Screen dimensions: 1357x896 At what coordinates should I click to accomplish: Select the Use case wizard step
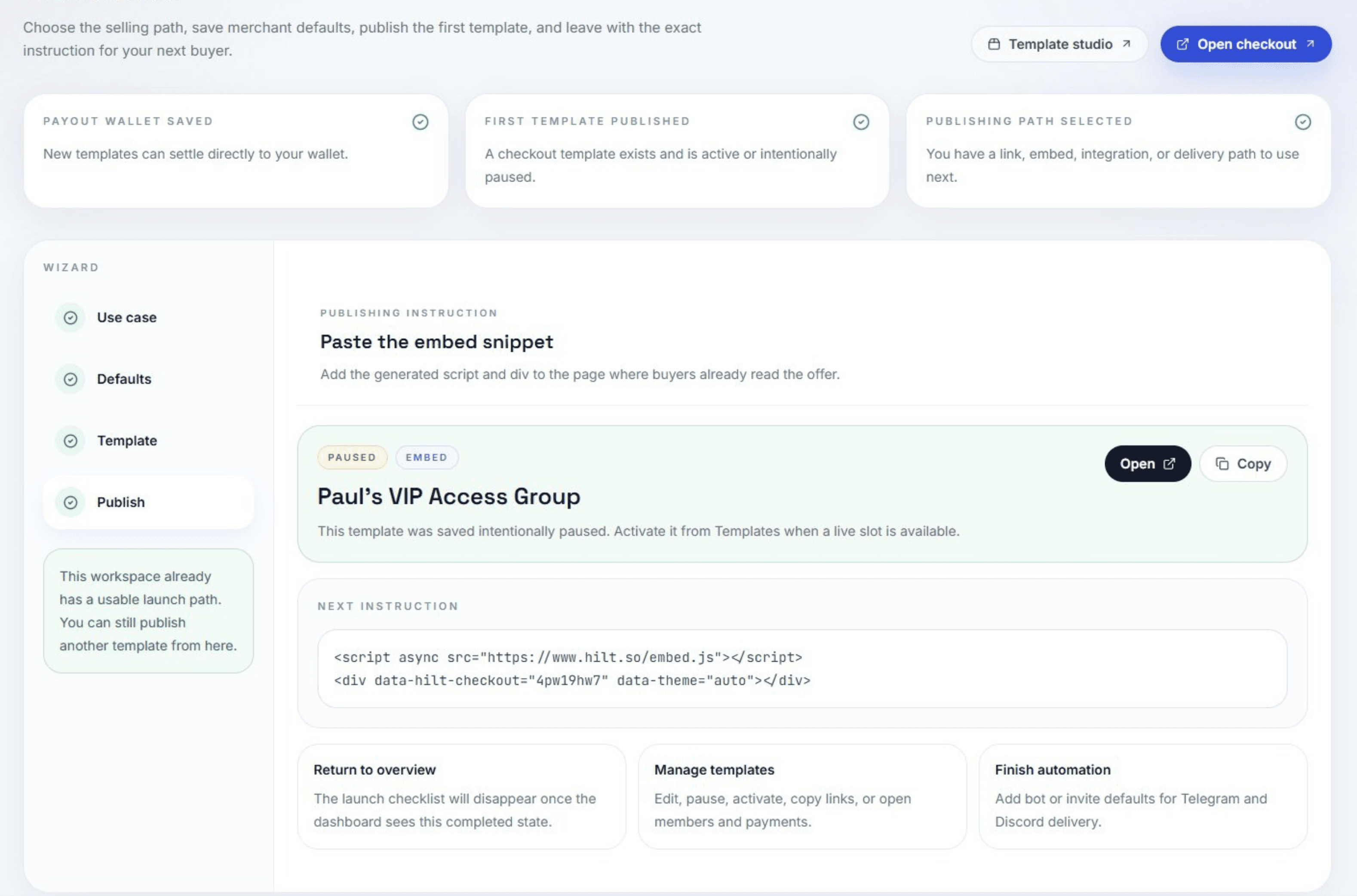[148, 317]
